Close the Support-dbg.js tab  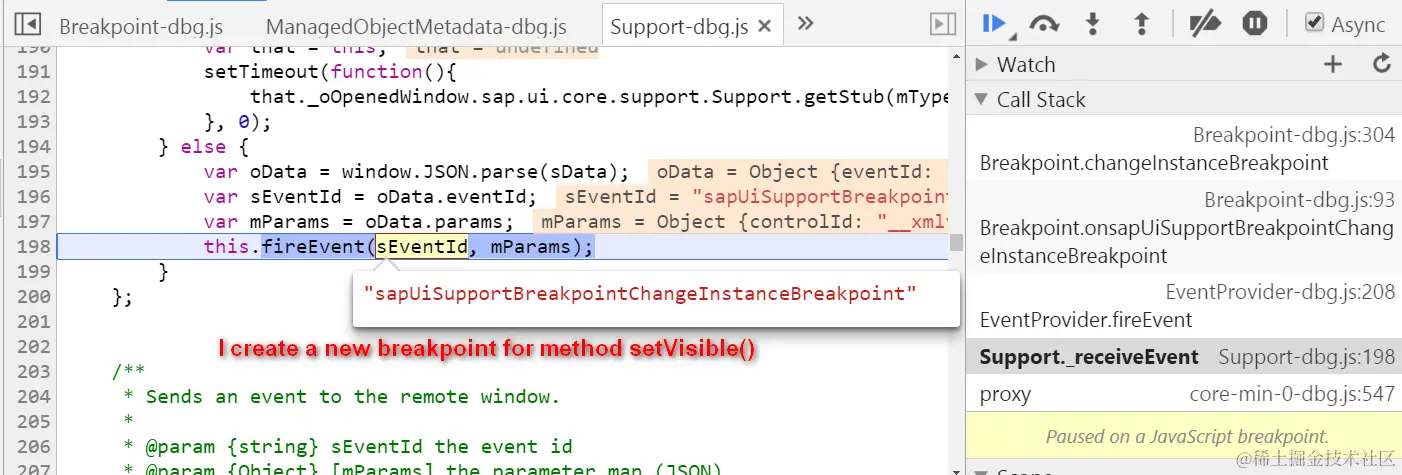(766, 26)
